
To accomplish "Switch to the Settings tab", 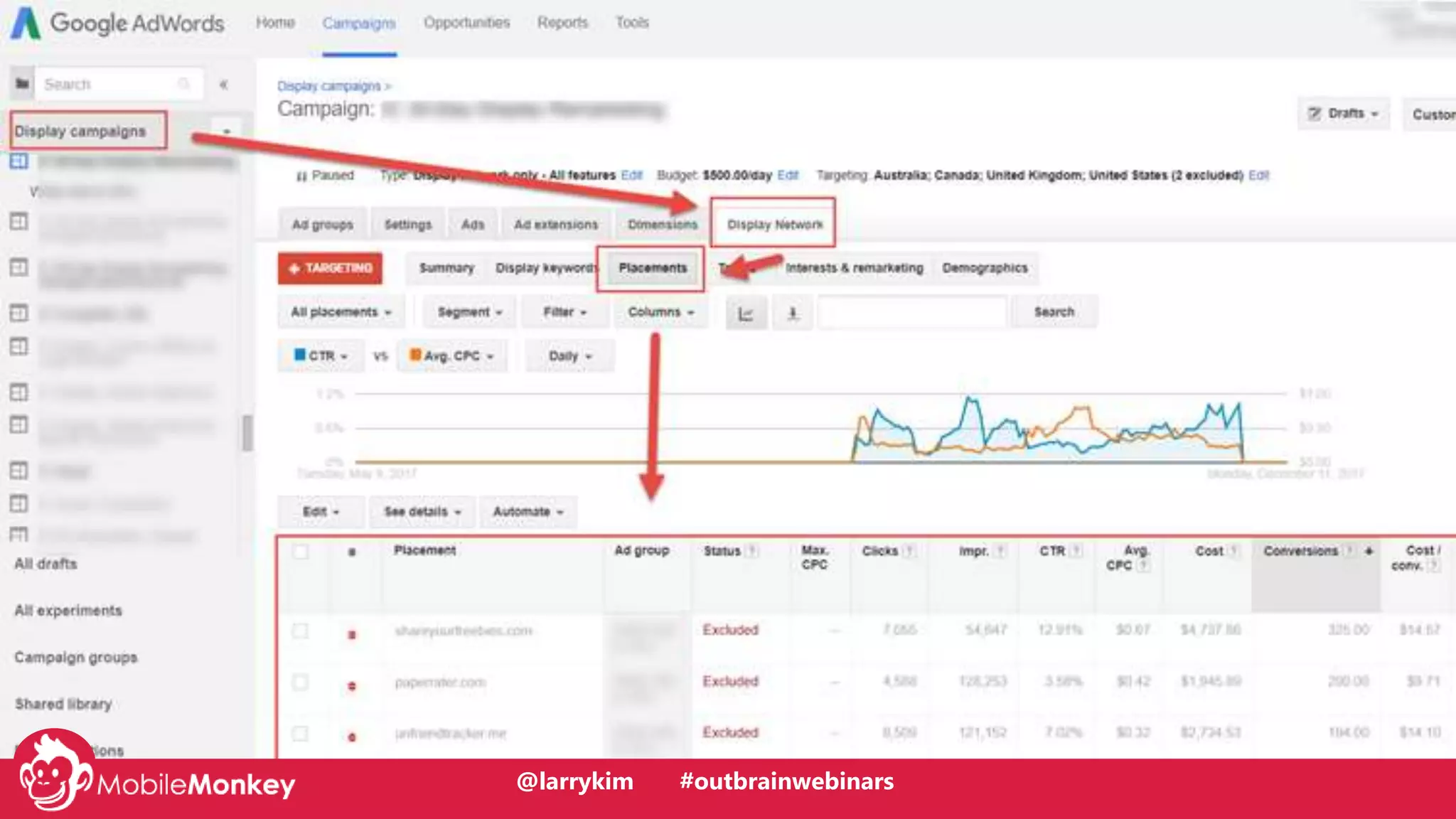I will click(408, 225).
